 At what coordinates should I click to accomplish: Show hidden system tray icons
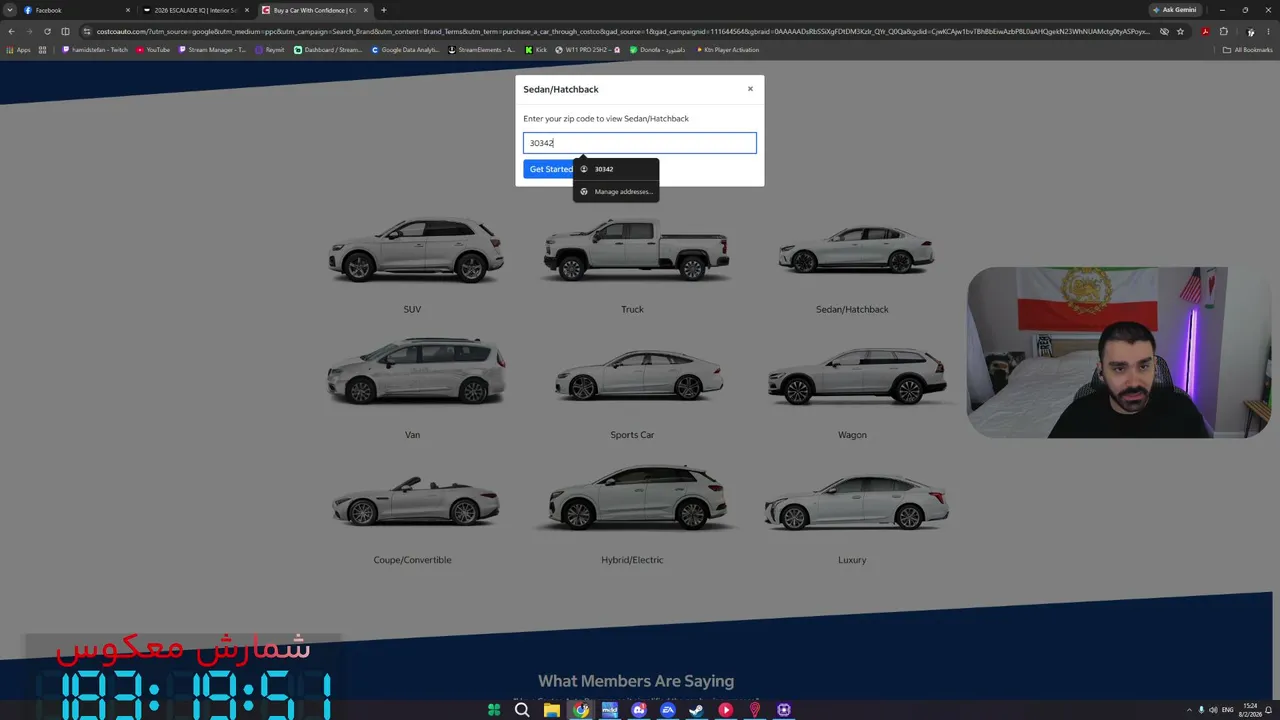tap(1189, 710)
